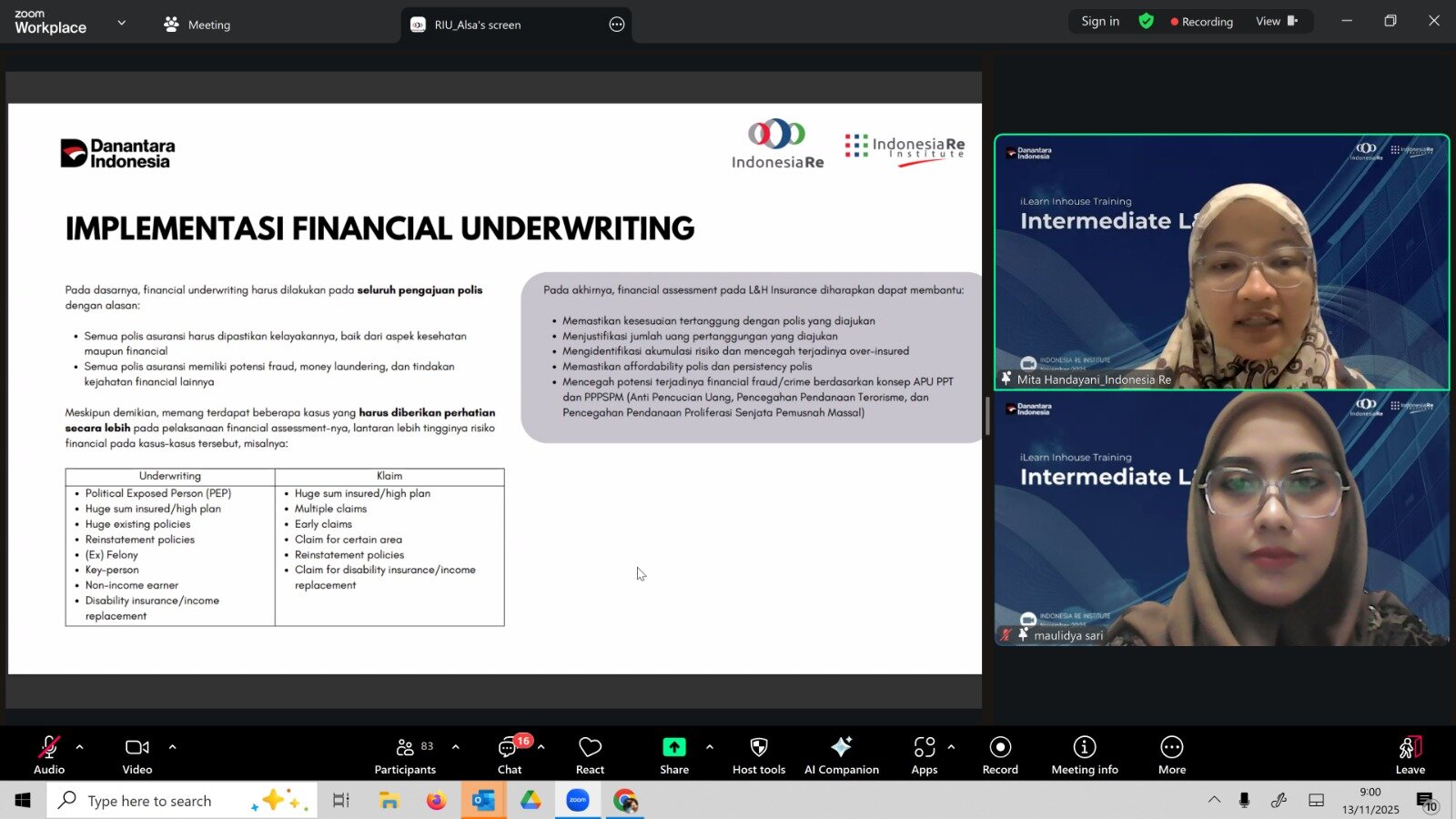Switch to the Meeting tab
Viewport: 1456px width, 819px height.
click(197, 25)
